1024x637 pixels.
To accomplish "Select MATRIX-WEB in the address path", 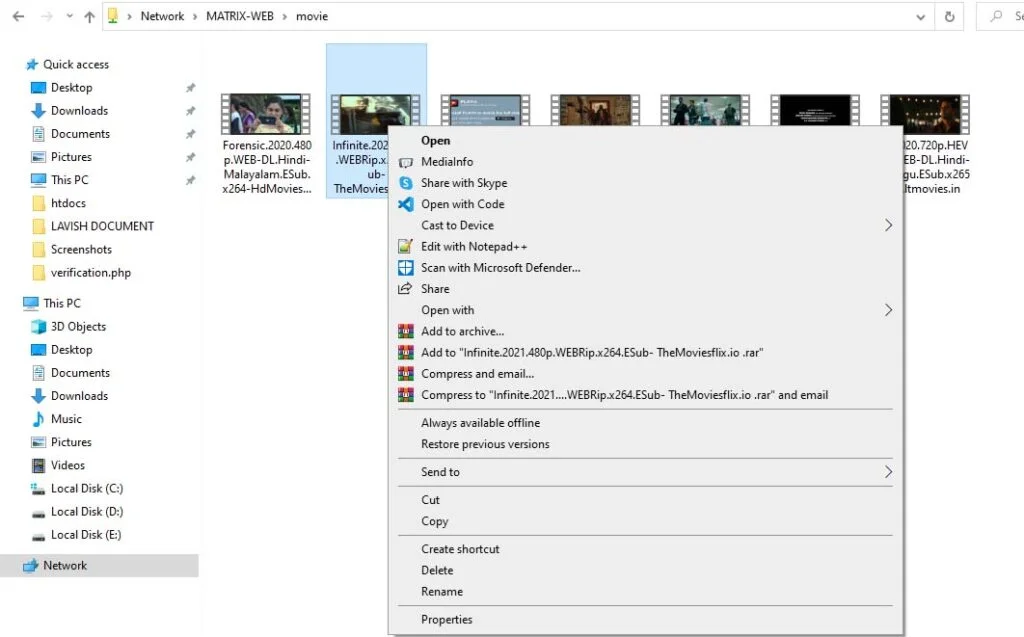I will (240, 16).
